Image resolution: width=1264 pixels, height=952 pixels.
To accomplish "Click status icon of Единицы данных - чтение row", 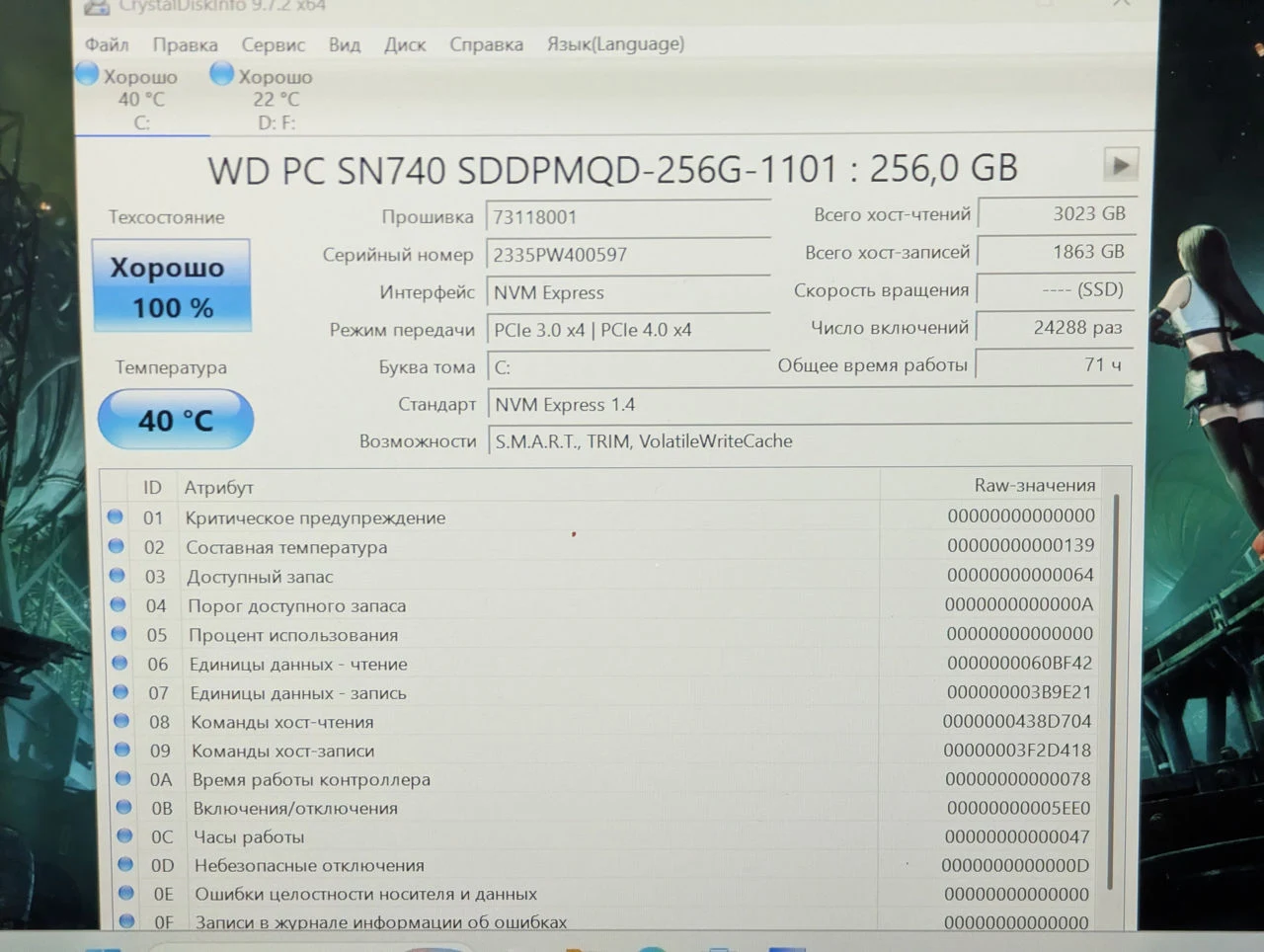I will [119, 664].
